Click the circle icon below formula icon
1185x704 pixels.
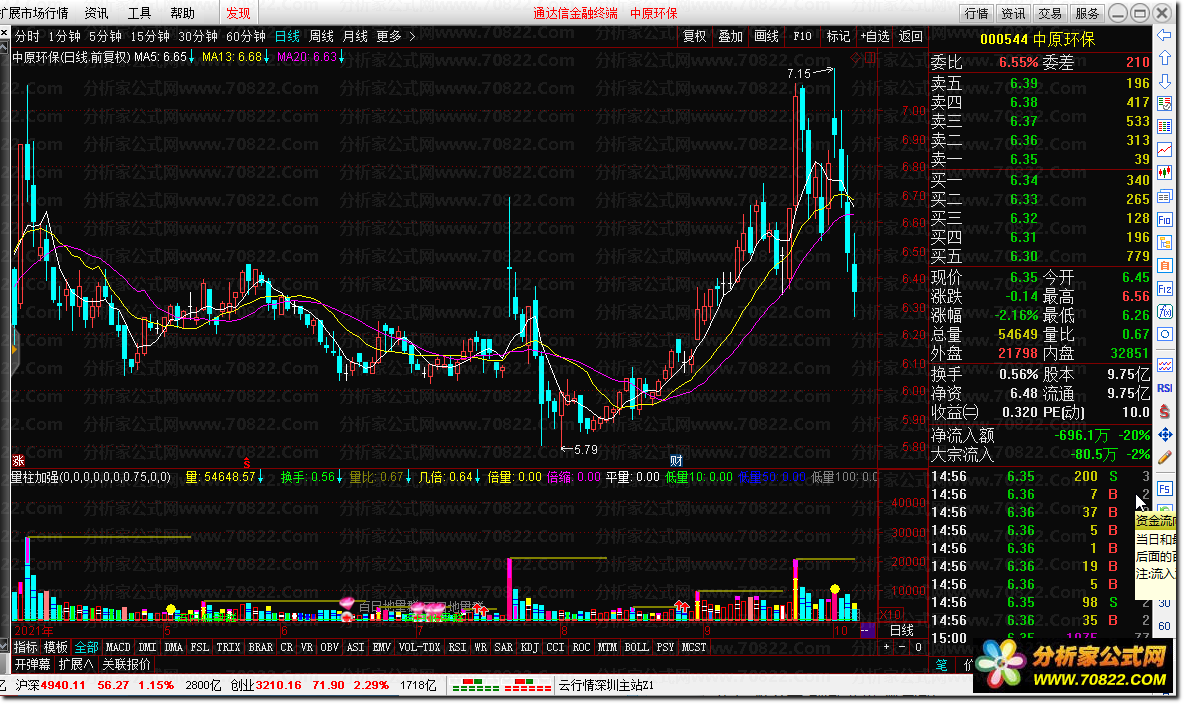pos(1165,334)
